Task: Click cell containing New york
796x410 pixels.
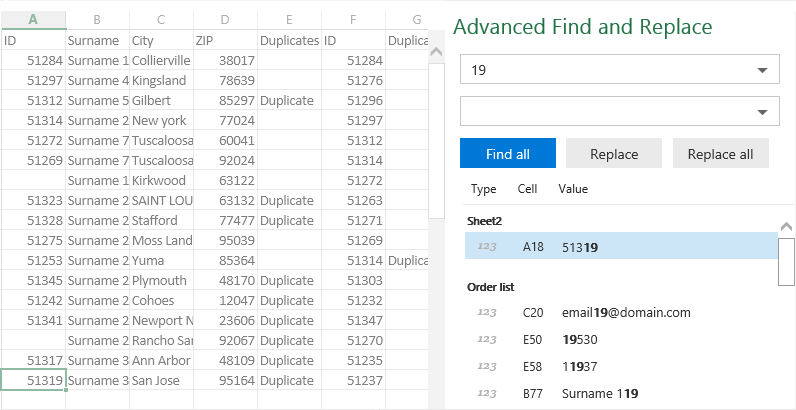Action: 161,120
